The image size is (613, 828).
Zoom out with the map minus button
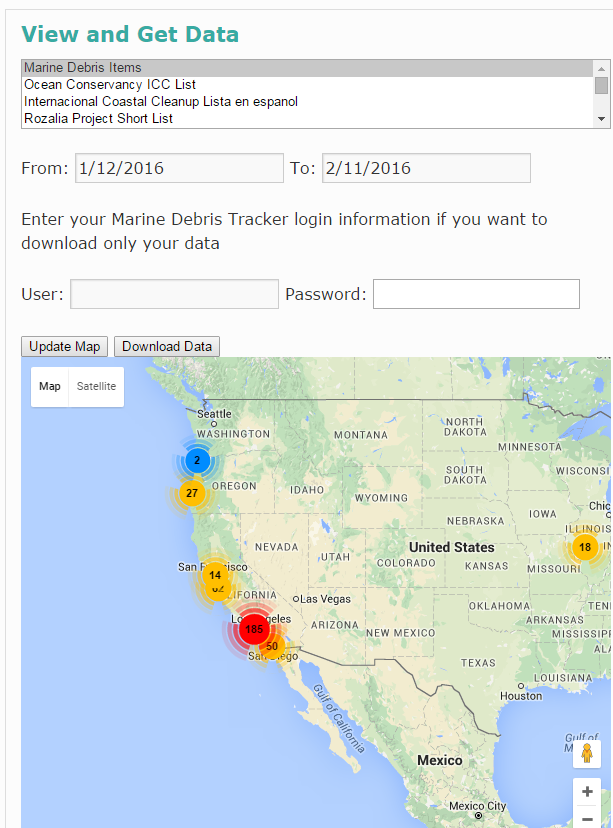[x=587, y=818]
